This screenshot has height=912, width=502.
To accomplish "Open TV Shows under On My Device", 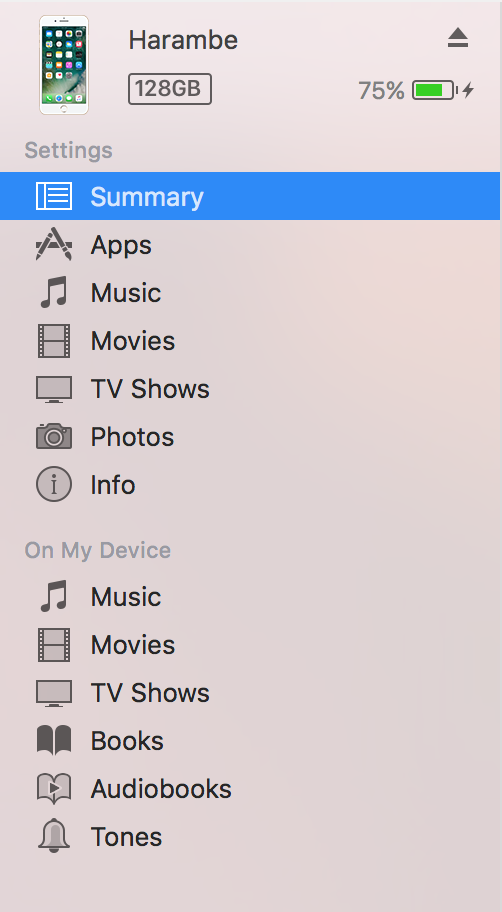I will click(x=250, y=693).
